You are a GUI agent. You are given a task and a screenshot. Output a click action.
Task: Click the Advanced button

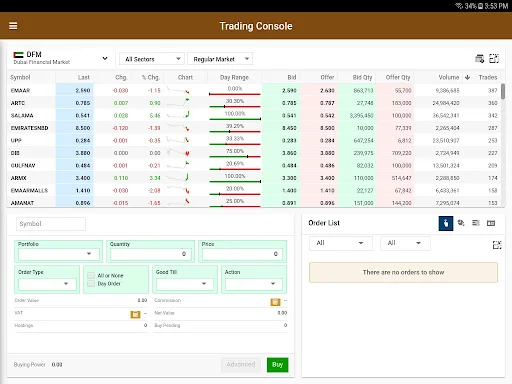pyautogui.click(x=241, y=365)
